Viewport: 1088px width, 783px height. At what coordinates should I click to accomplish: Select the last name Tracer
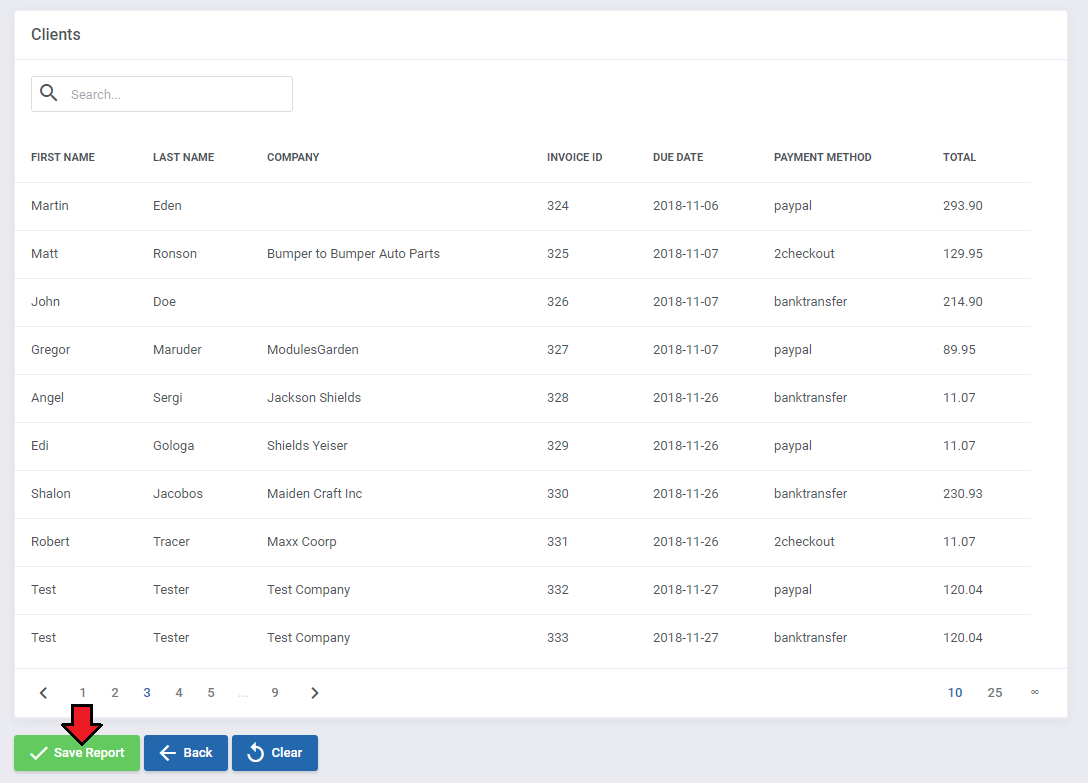171,541
